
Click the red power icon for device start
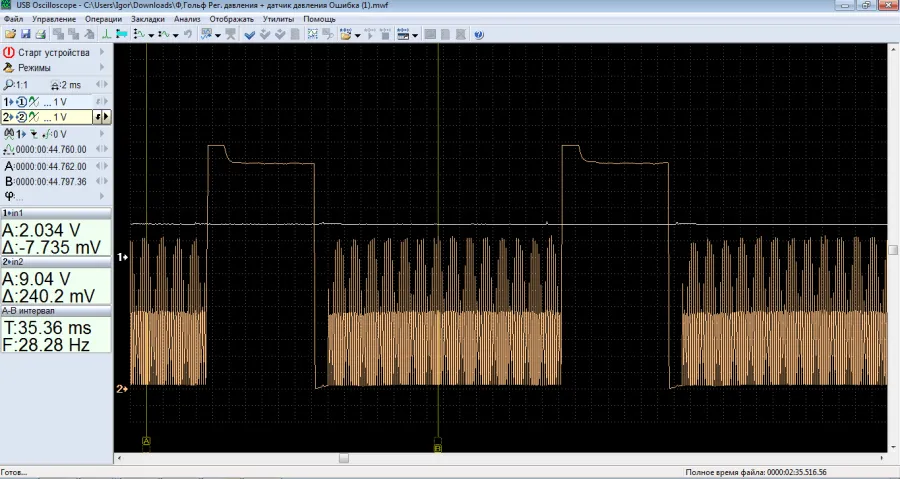point(9,52)
